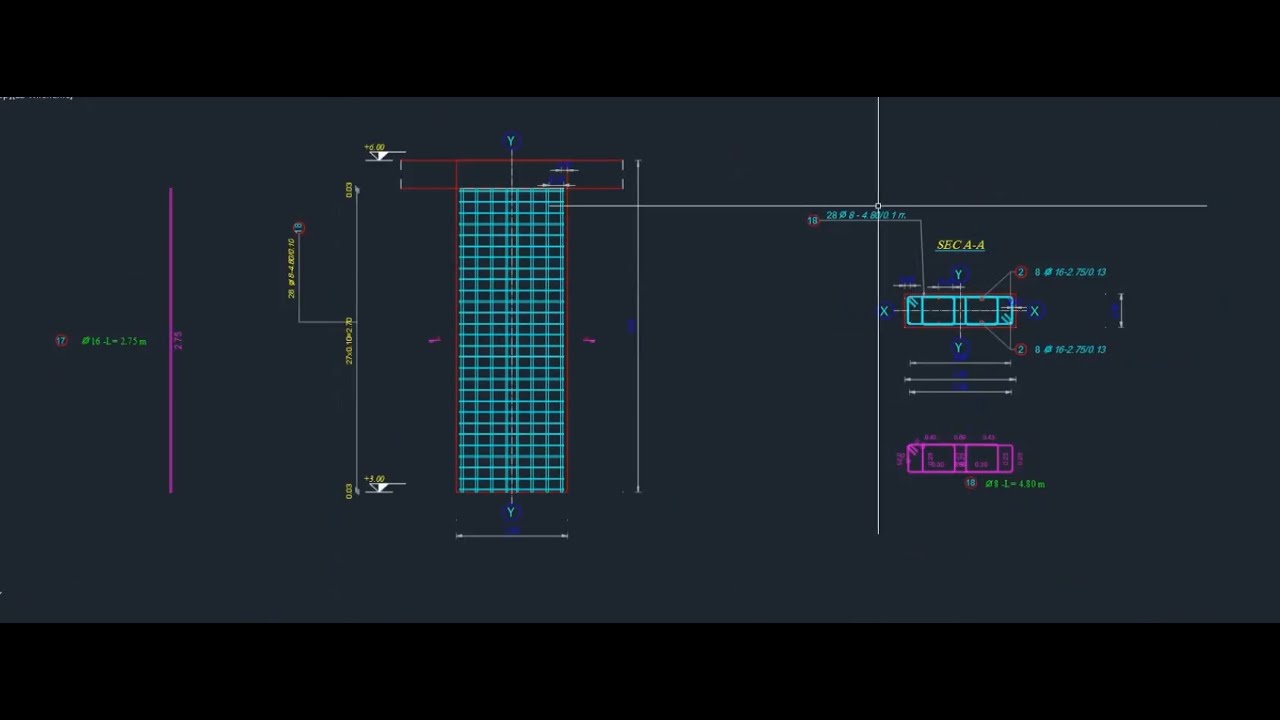Select the vertical yellow '28 Ø8-4.80/0.10' text
1280x720 pixels.
(x=291, y=268)
